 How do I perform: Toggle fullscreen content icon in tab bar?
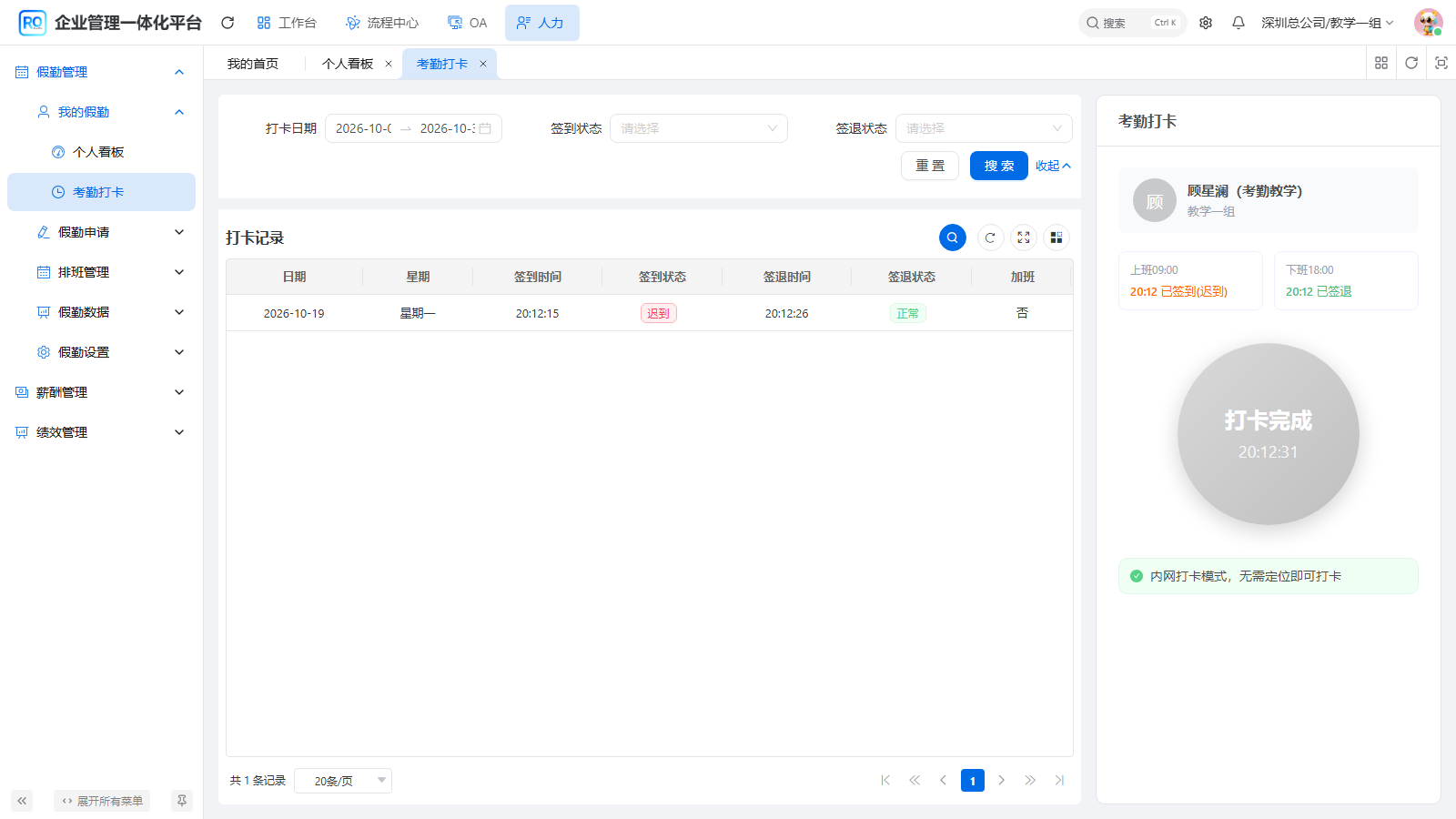(1441, 63)
